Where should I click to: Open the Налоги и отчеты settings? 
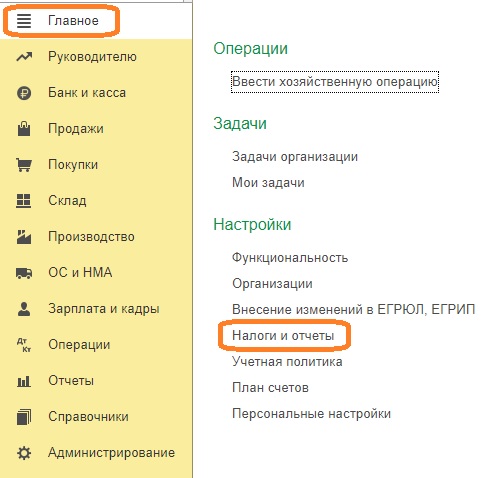pyautogui.click(x=283, y=335)
